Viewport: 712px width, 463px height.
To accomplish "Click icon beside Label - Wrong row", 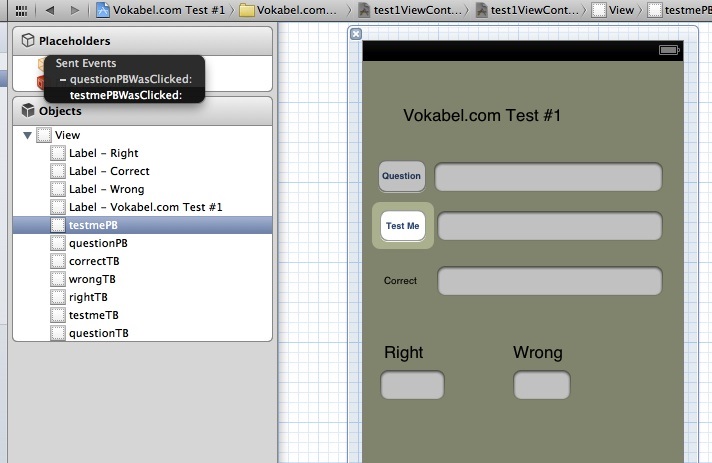I will (x=58, y=189).
